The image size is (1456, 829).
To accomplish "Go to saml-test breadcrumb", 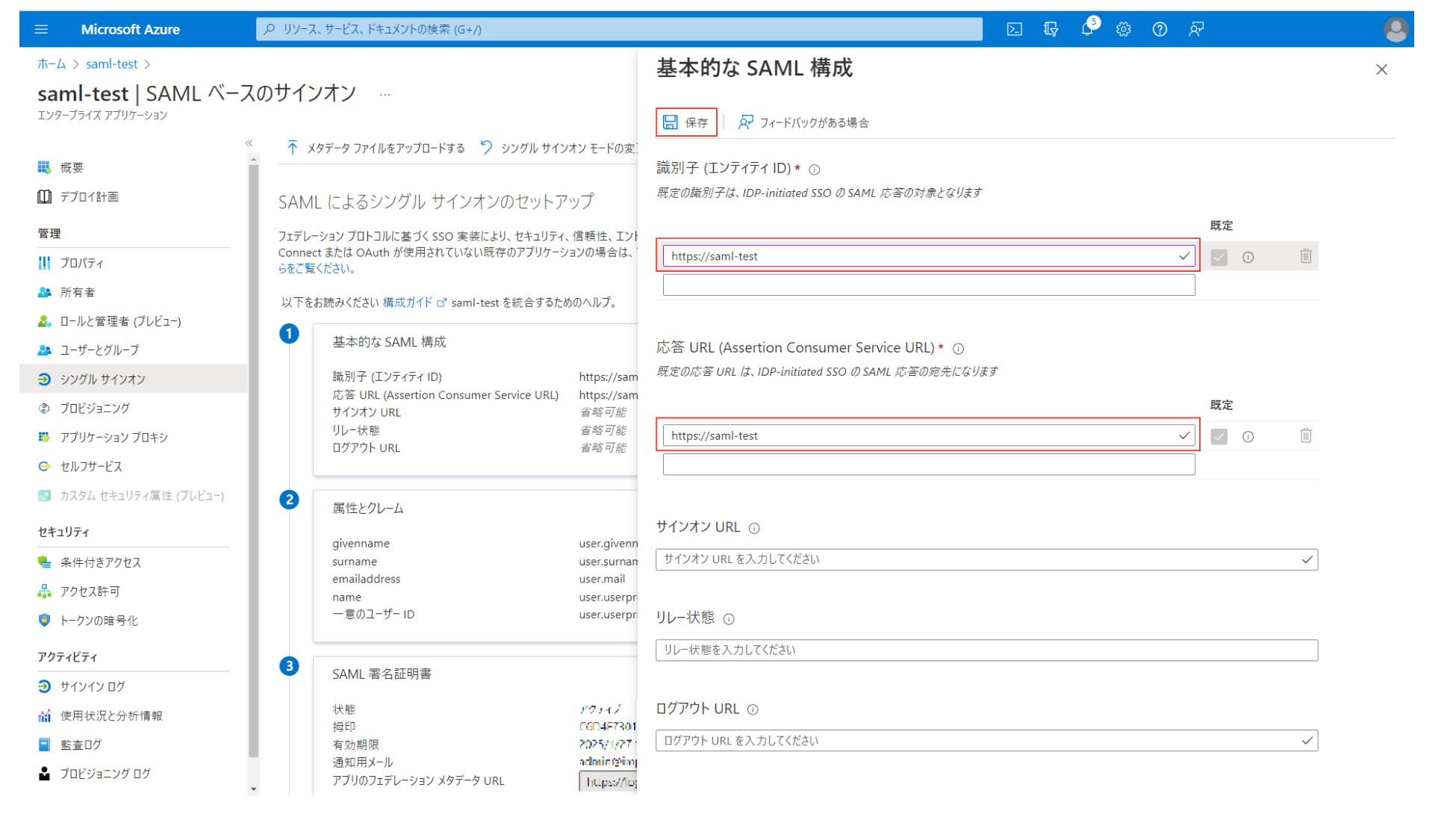I will [x=111, y=64].
